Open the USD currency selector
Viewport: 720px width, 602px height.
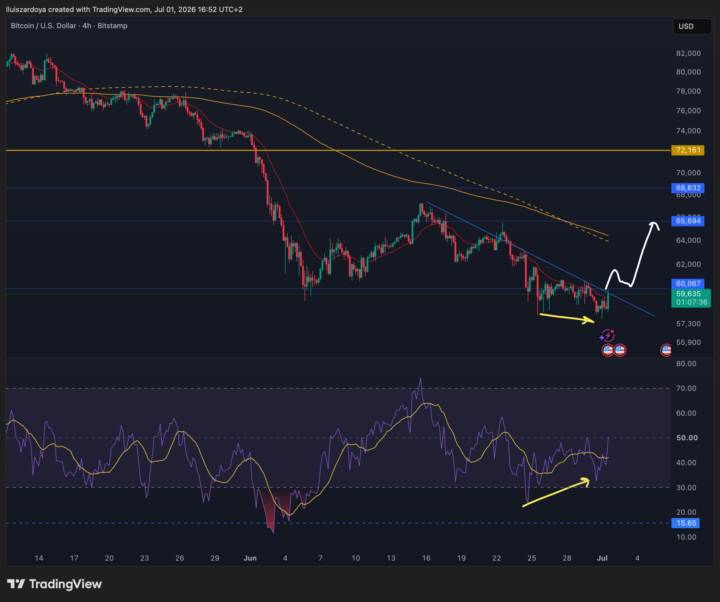[x=692, y=26]
